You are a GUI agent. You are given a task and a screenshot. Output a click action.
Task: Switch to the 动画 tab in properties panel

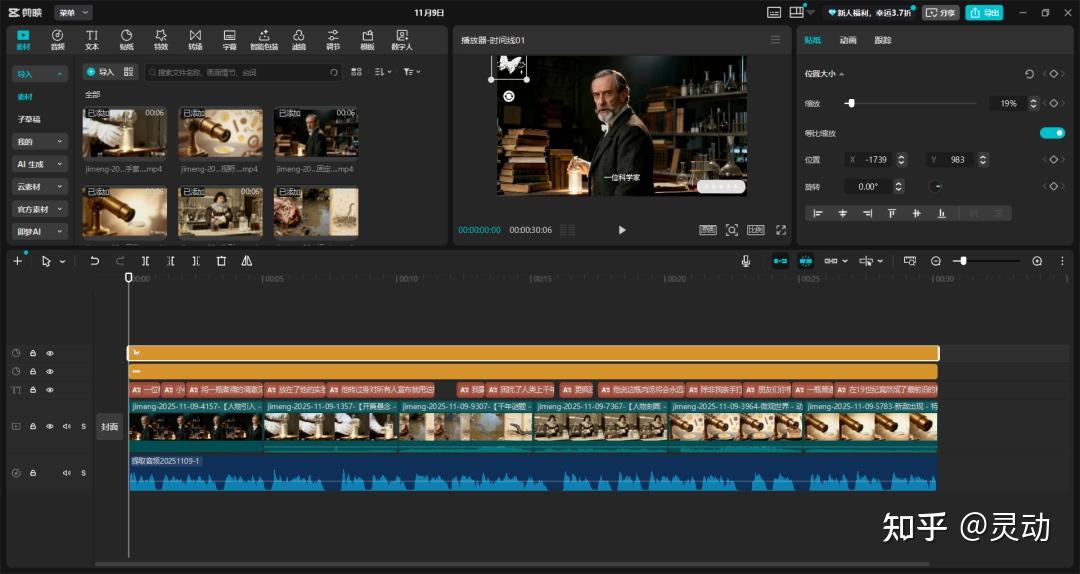point(848,40)
